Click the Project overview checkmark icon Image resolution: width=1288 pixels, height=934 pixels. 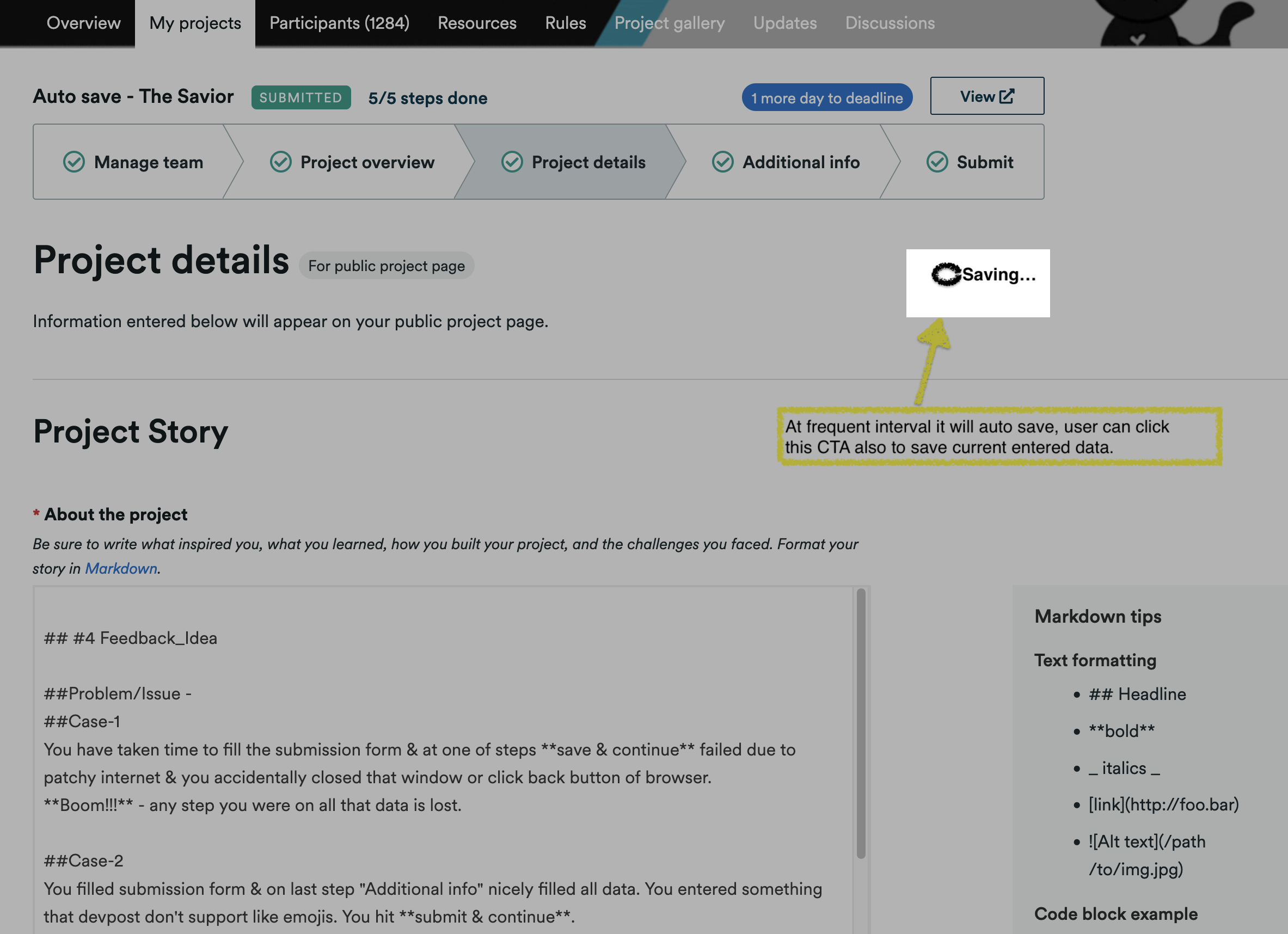point(280,162)
